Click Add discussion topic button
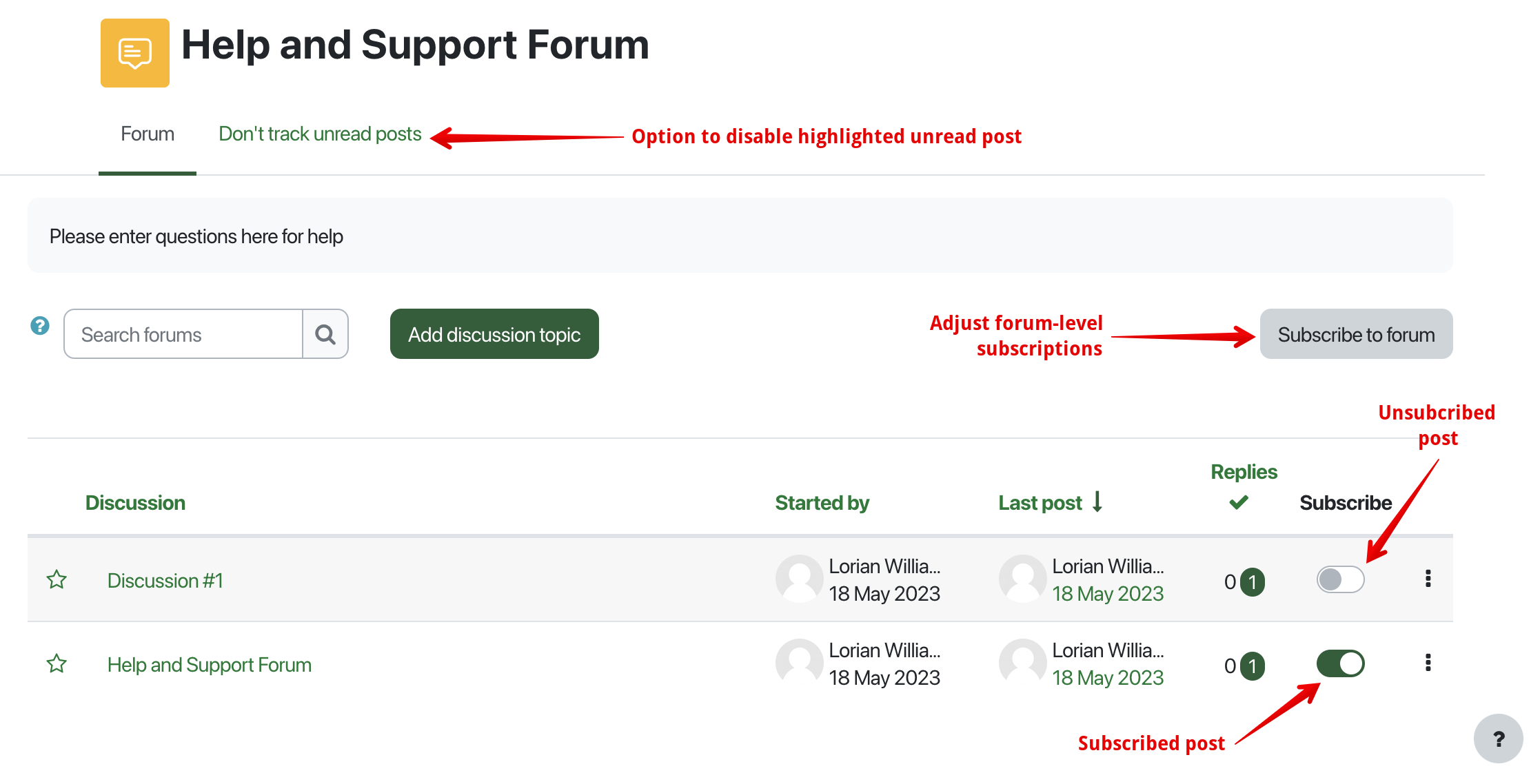 [494, 334]
